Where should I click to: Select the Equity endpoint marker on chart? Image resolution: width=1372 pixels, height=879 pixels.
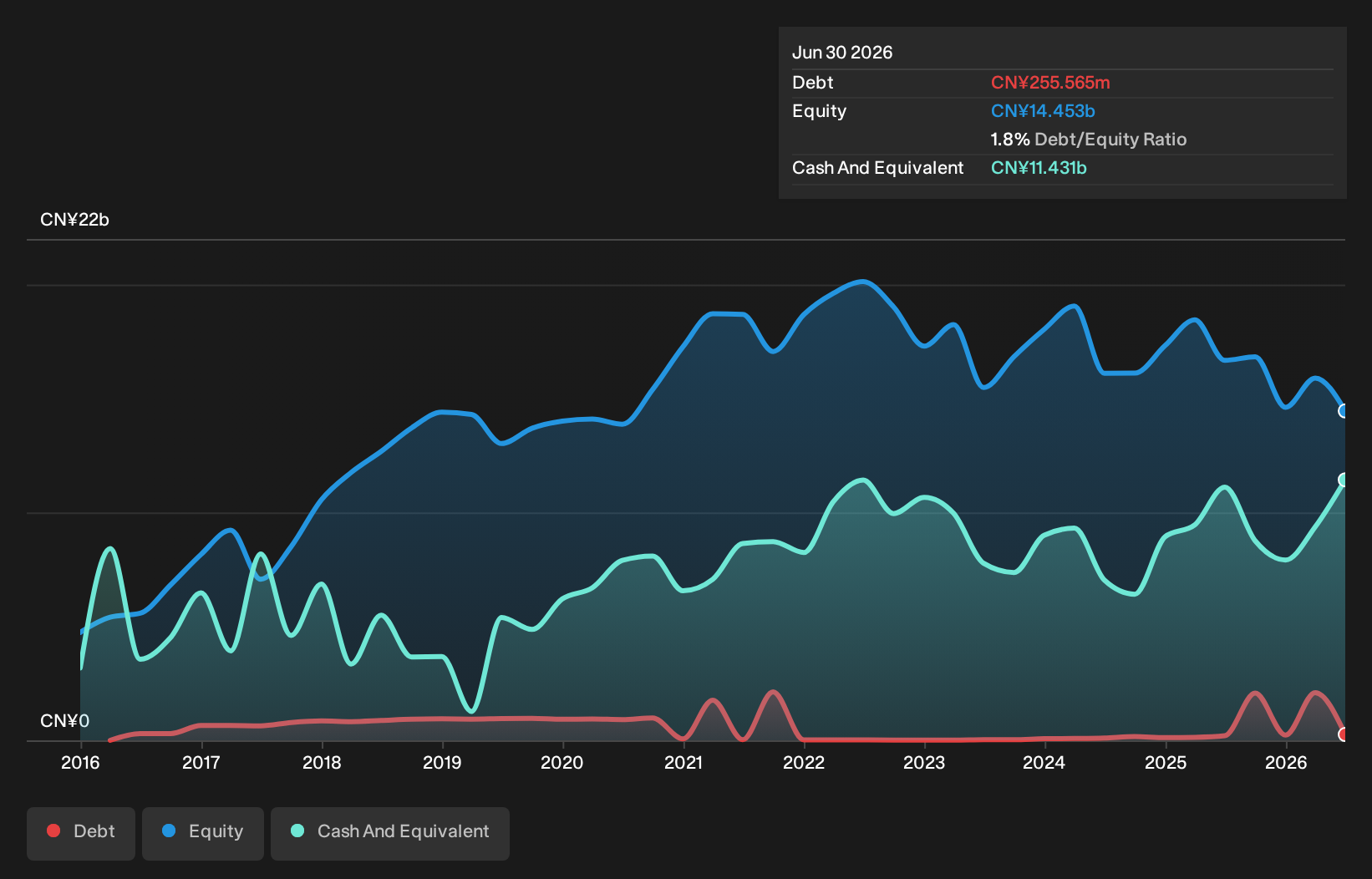tap(1344, 411)
